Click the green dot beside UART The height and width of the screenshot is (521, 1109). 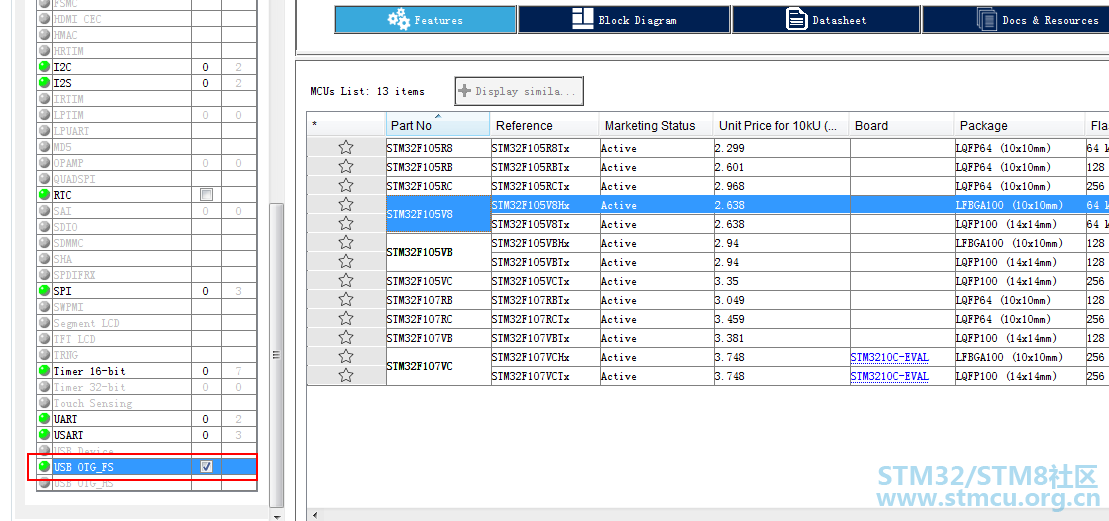pyautogui.click(x=45, y=419)
